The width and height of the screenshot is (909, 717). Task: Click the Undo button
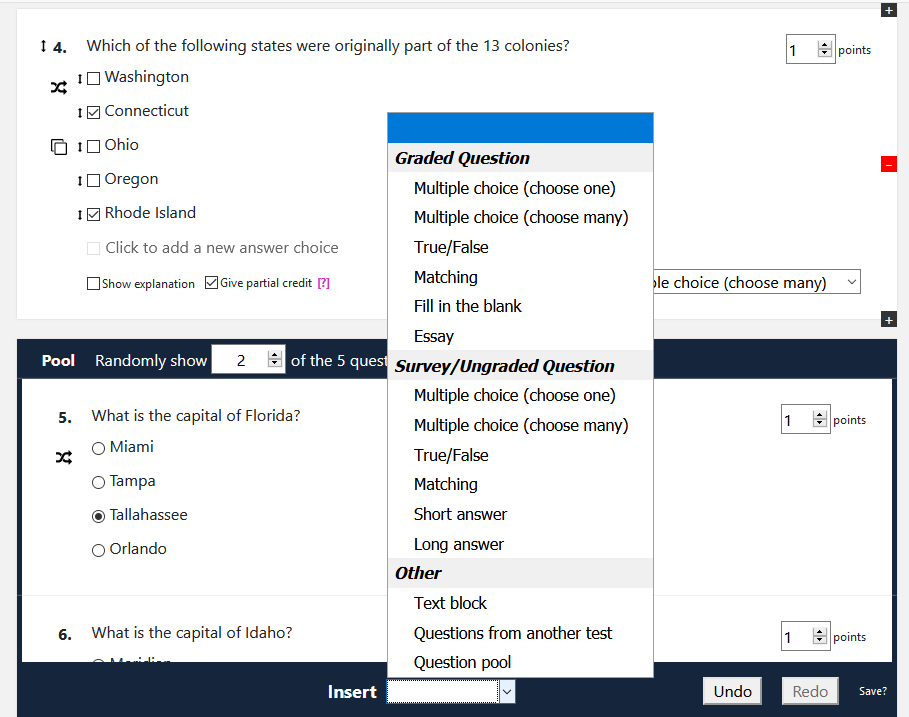coord(732,691)
